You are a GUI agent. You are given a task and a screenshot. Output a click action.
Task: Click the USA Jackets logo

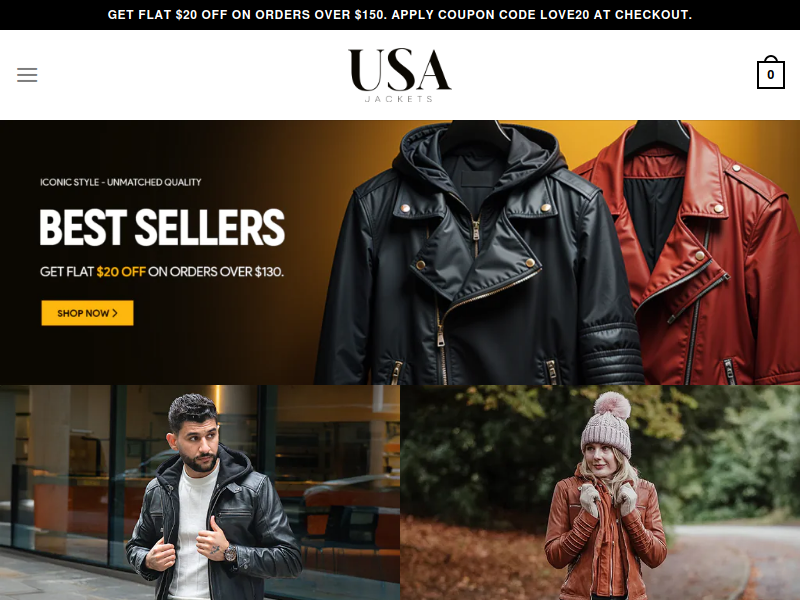pyautogui.click(x=399, y=75)
